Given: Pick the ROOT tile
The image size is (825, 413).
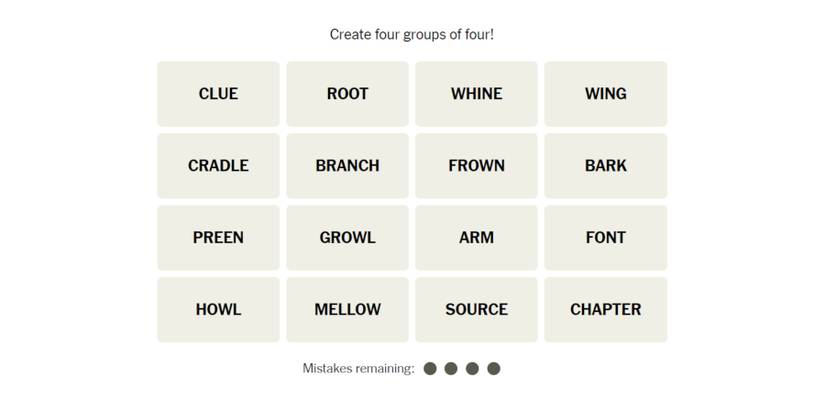Looking at the screenshot, I should (347, 94).
